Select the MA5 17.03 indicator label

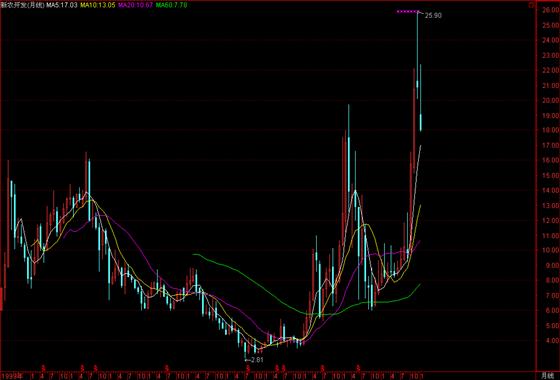(x=61, y=5)
